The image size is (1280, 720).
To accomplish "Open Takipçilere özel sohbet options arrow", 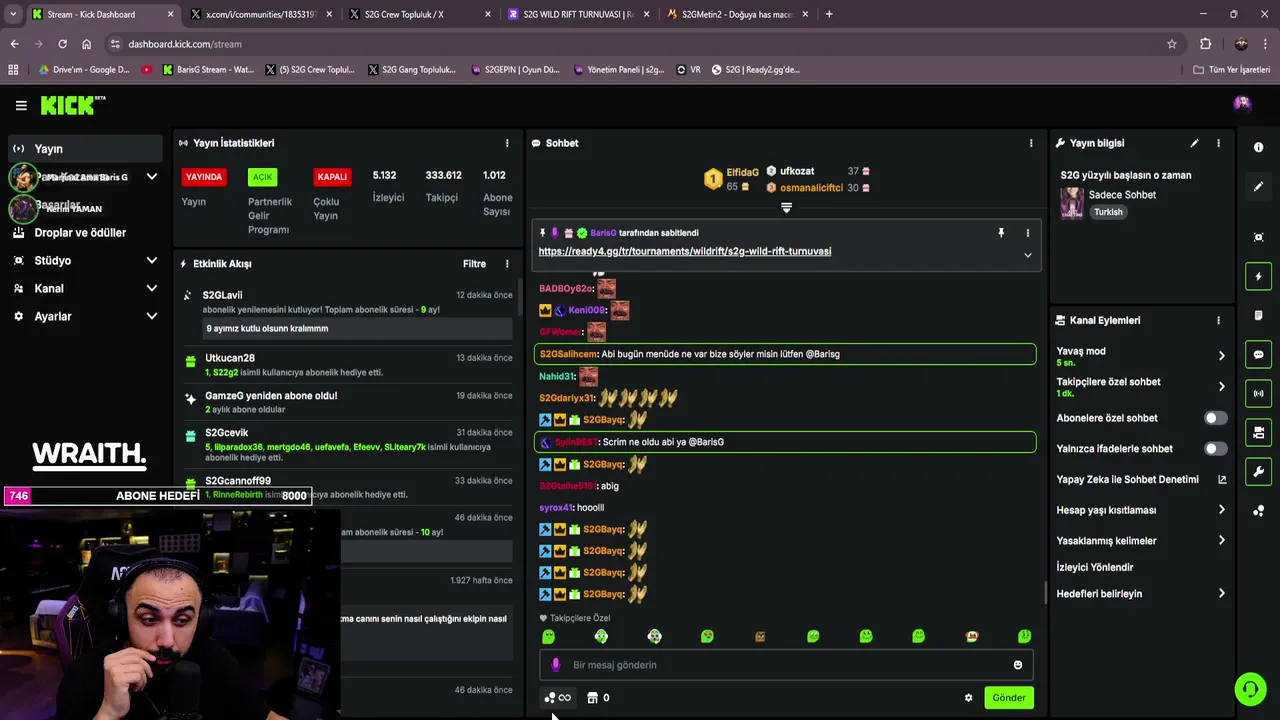I will pyautogui.click(x=1221, y=387).
